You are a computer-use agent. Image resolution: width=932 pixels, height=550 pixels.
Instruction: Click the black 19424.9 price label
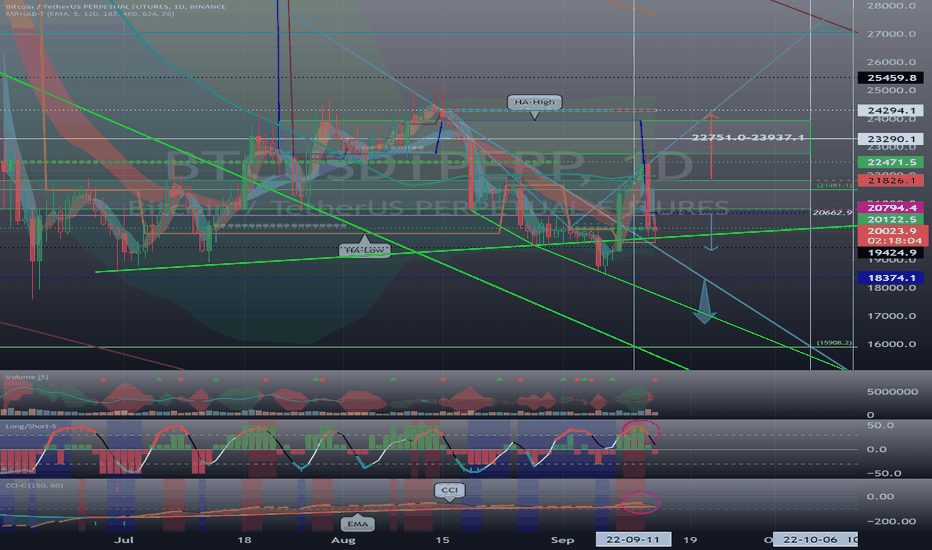click(890, 253)
